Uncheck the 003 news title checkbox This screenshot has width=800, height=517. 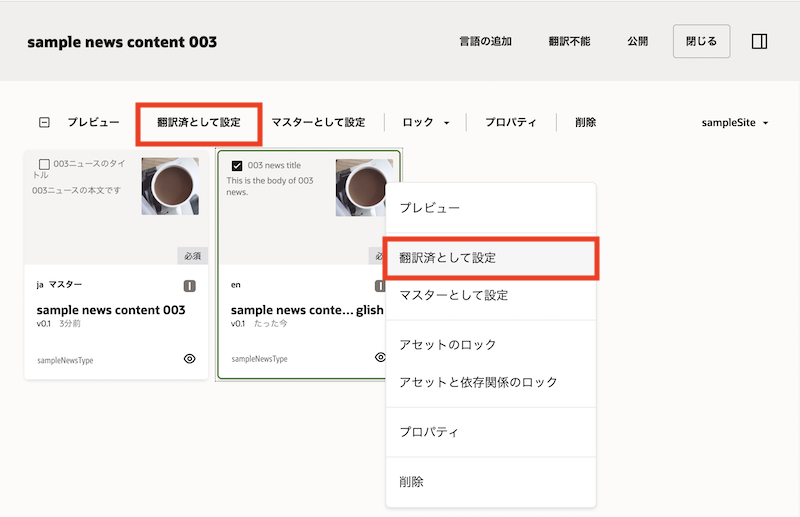(x=237, y=166)
